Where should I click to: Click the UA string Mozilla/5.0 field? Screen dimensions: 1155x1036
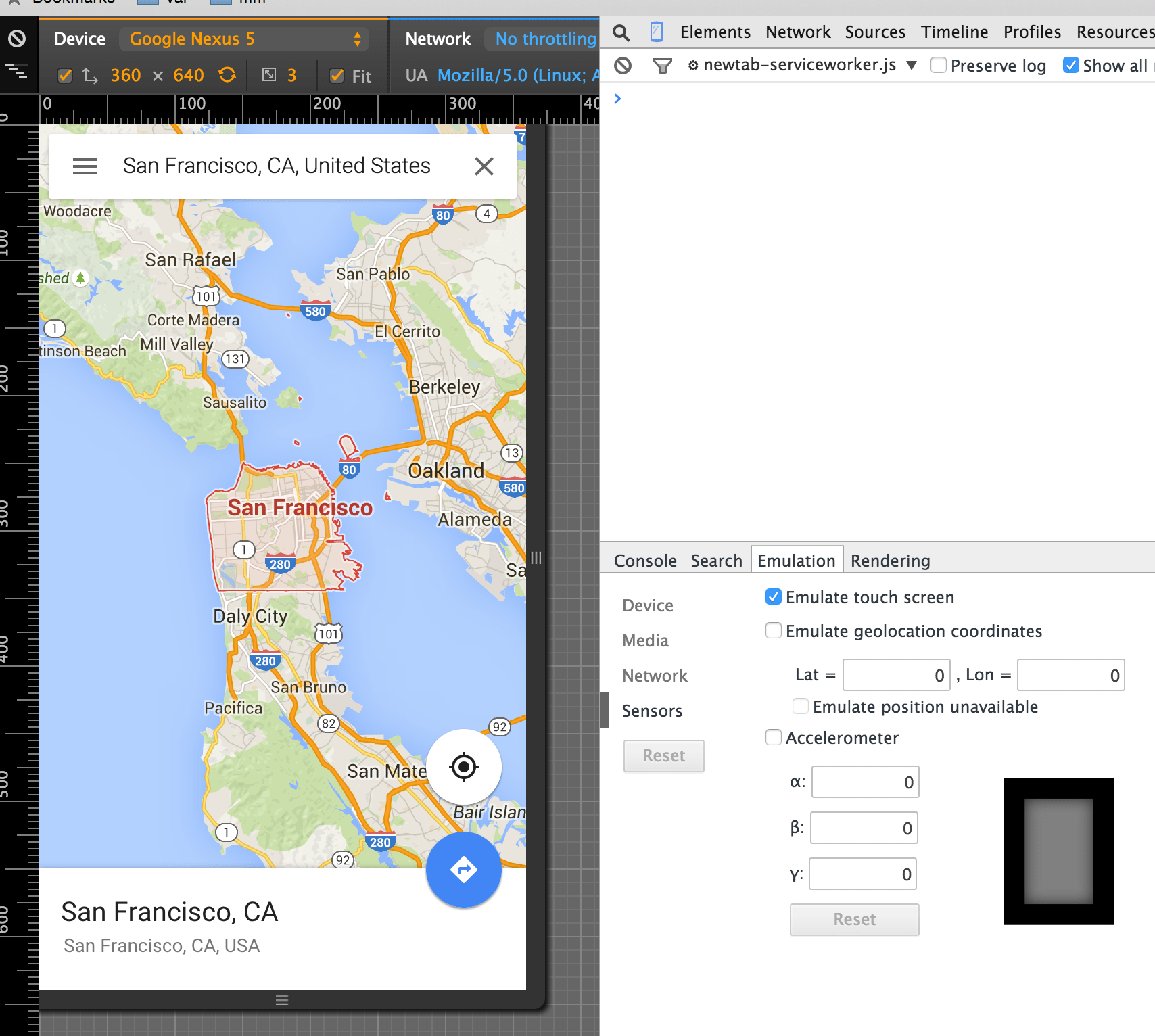(518, 75)
